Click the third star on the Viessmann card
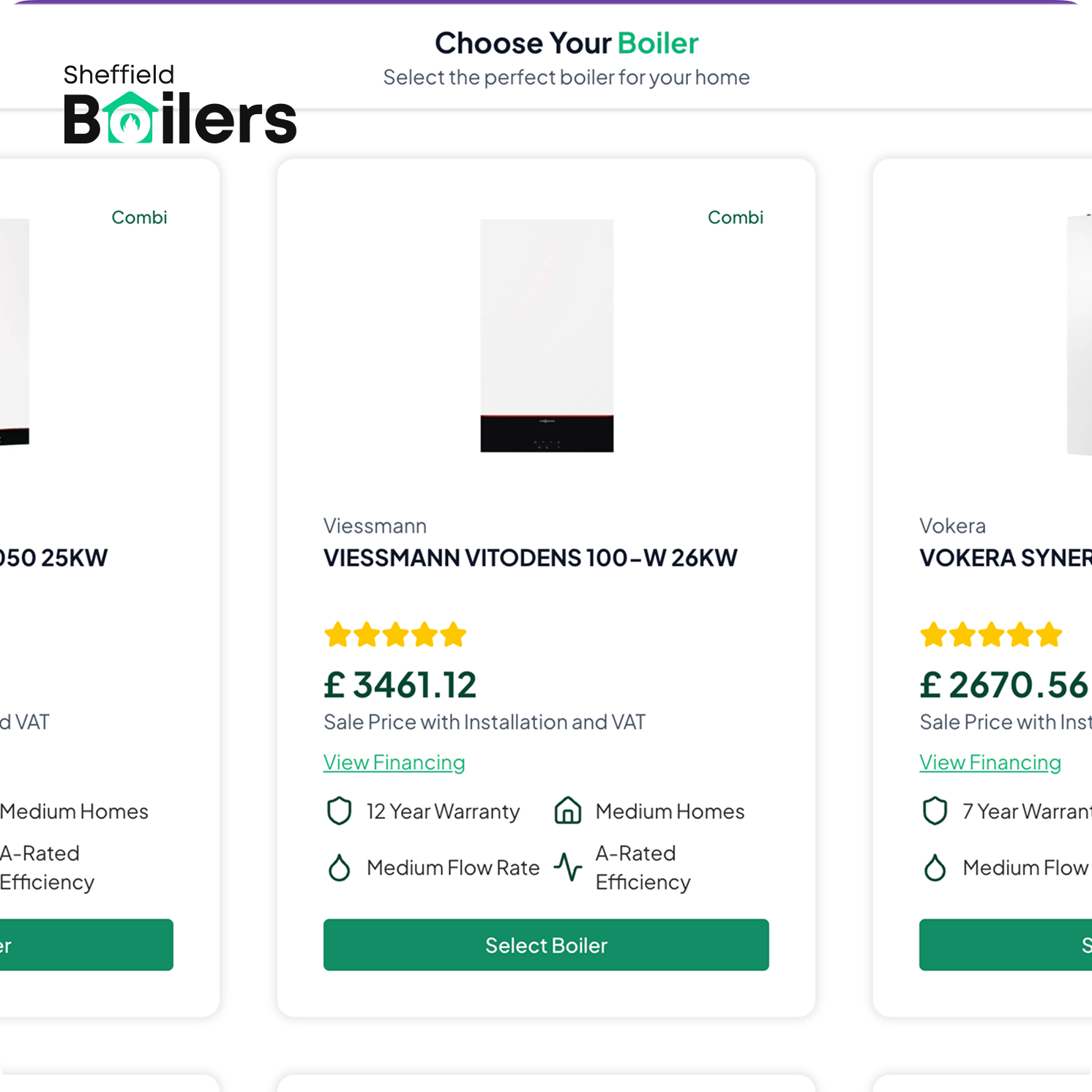This screenshot has height=1092, width=1092. 396,634
